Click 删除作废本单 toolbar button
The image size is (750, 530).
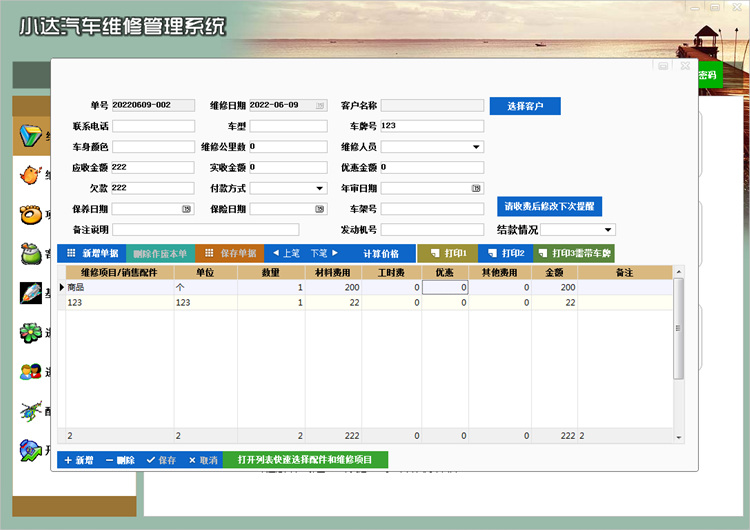pos(160,254)
